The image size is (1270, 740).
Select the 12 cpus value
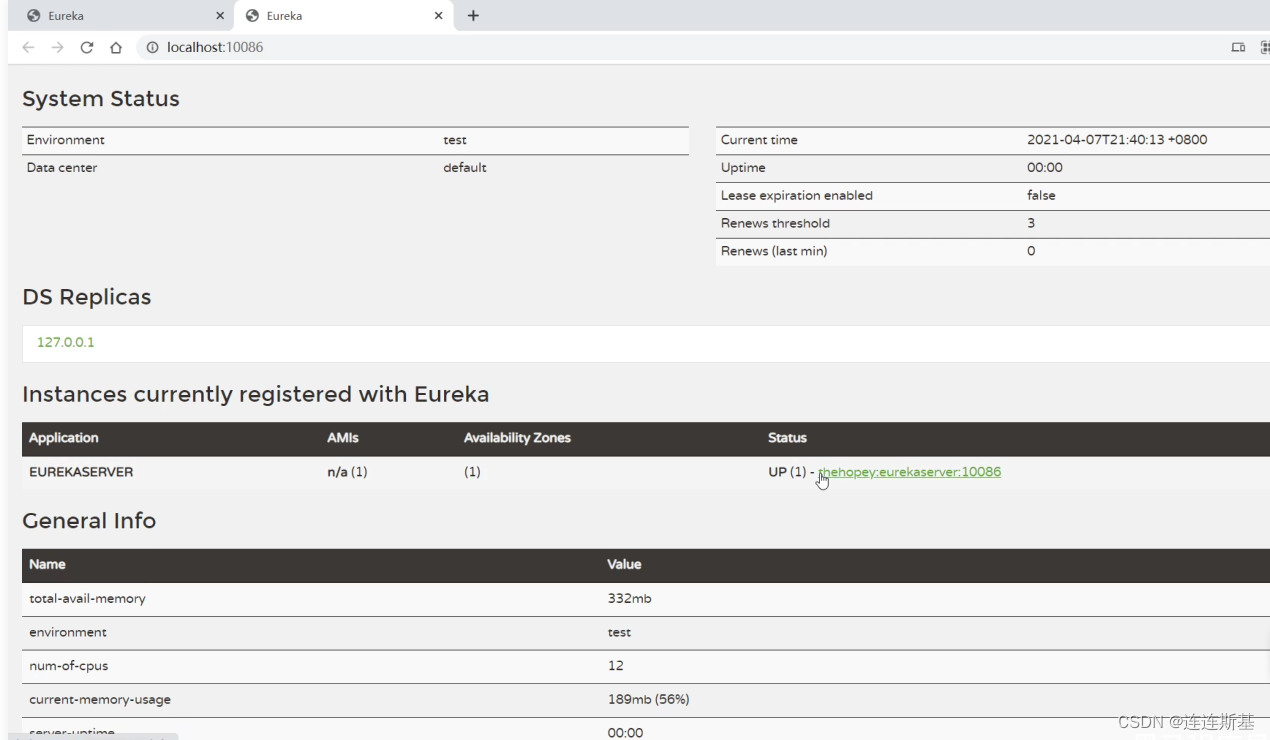click(x=616, y=666)
